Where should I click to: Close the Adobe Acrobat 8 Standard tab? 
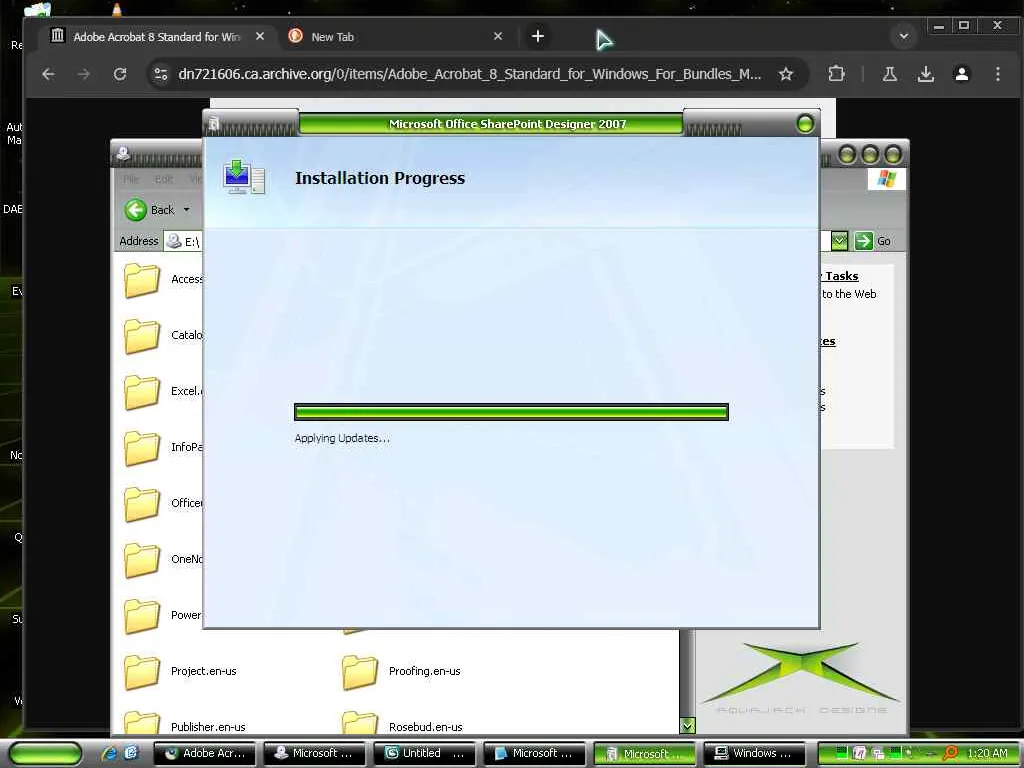coord(260,37)
